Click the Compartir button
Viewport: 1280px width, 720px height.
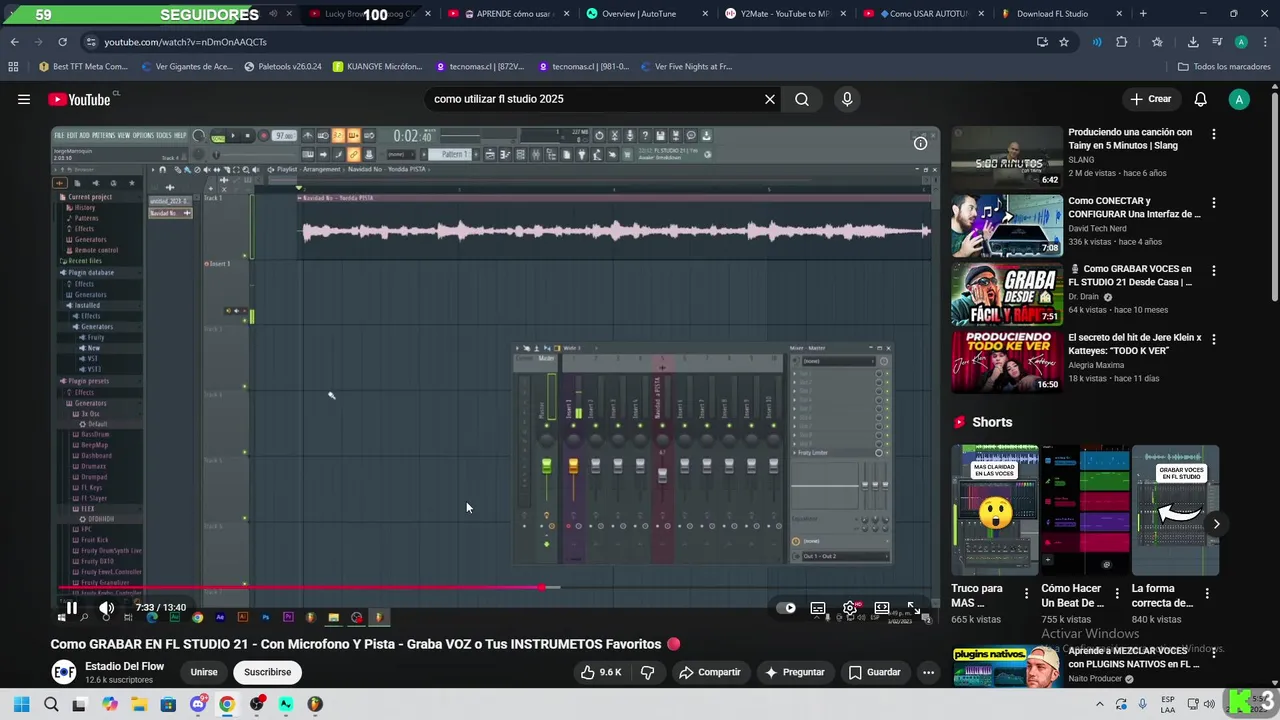(x=710, y=672)
